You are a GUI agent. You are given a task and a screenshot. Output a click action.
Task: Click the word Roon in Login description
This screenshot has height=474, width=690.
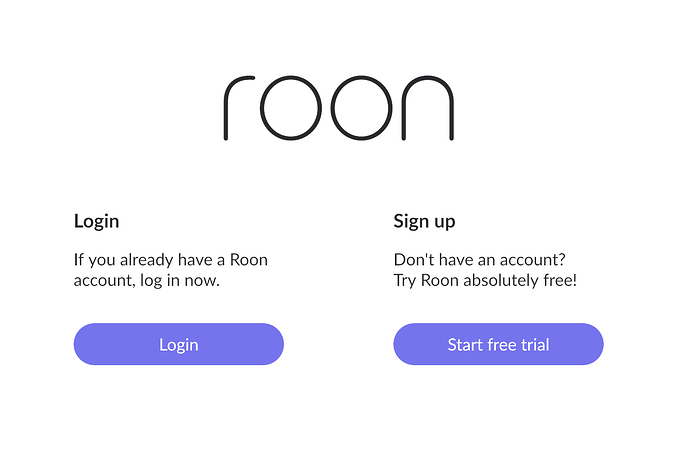[x=249, y=260]
